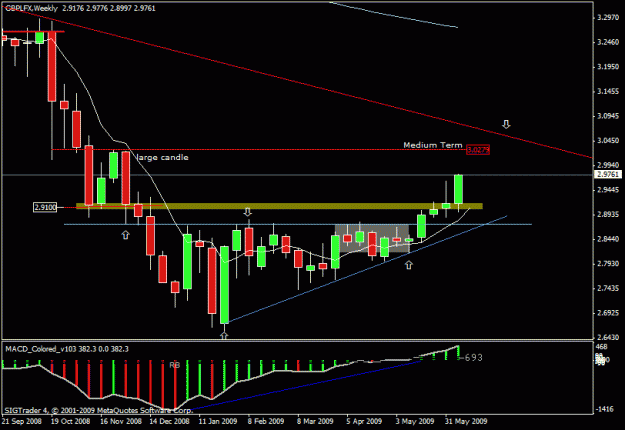Click the 3.1950 price axis value

pos(608,67)
